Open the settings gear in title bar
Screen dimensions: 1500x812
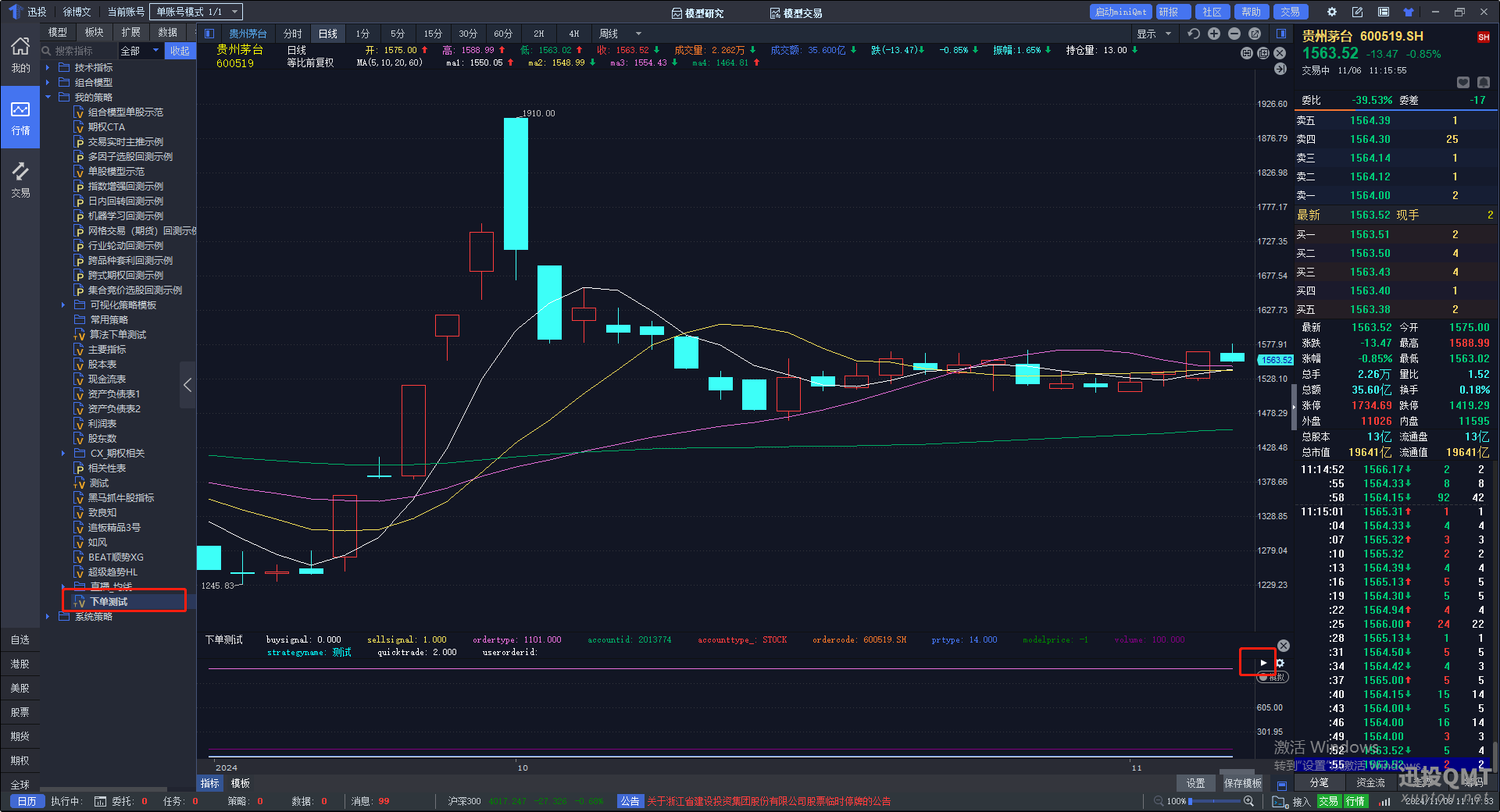coord(1332,12)
